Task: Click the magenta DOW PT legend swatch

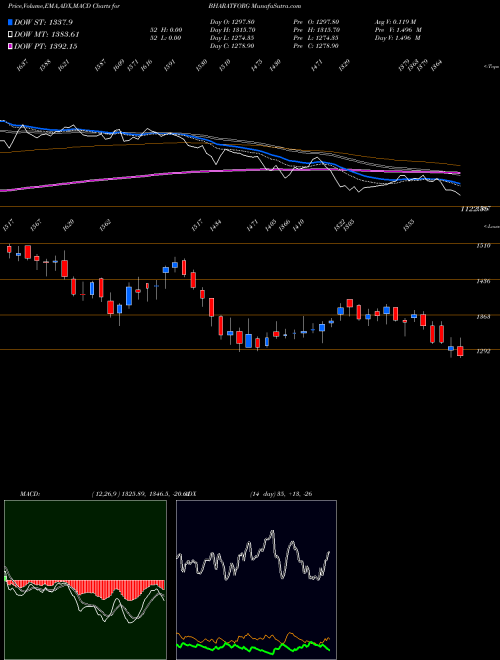Action: click(x=10, y=47)
